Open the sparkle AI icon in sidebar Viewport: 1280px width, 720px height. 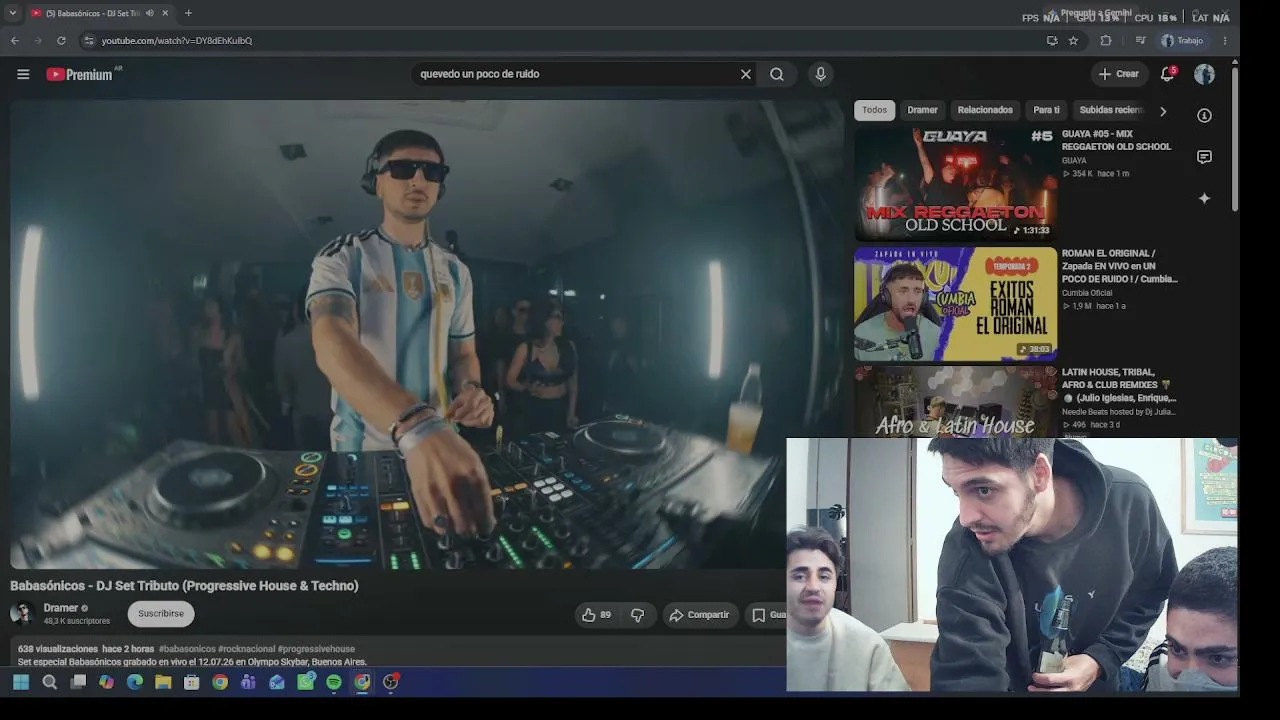pyautogui.click(x=1204, y=198)
